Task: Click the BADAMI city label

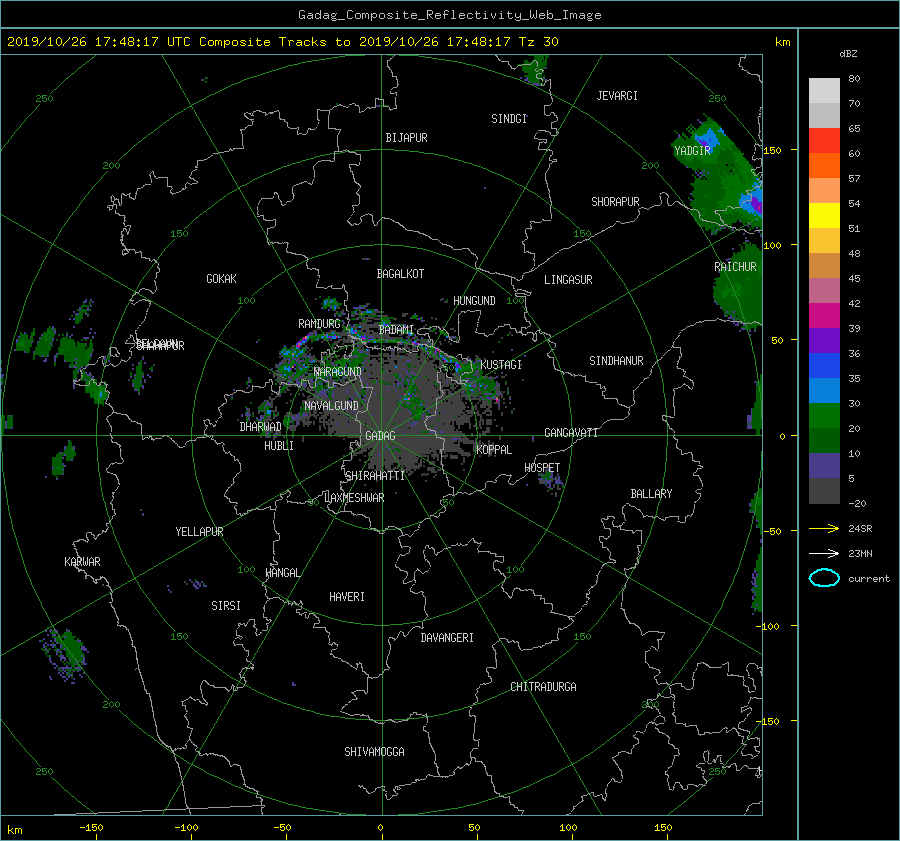Action: tap(396, 330)
